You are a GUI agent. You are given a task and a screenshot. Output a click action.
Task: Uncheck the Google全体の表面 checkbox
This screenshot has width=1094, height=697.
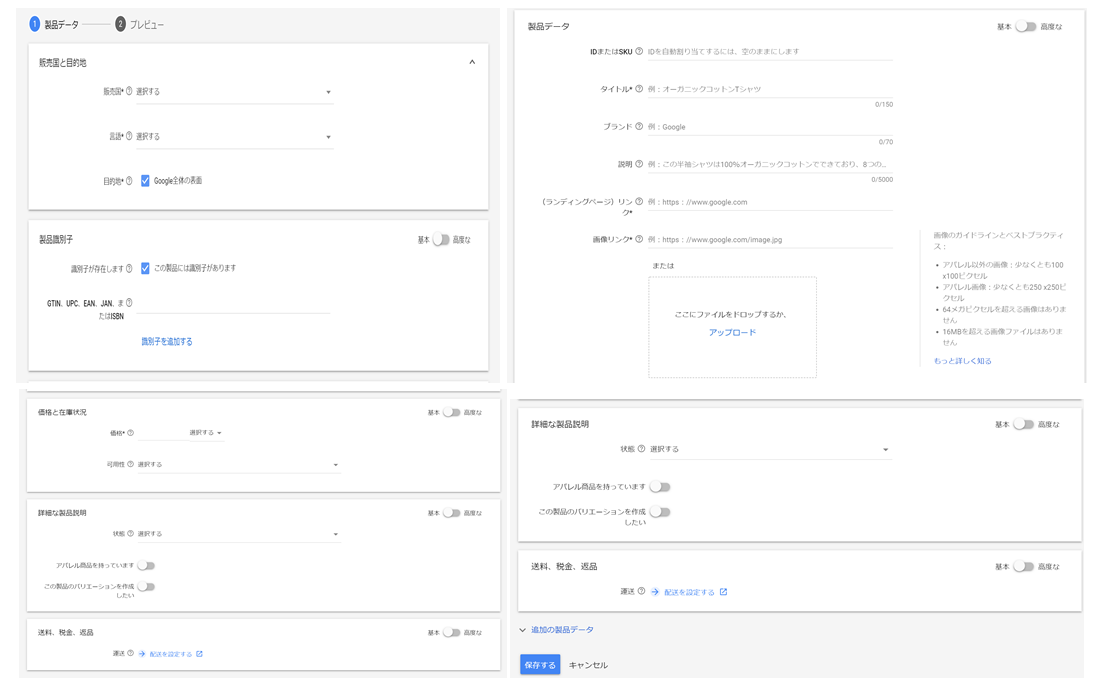[x=145, y=181]
